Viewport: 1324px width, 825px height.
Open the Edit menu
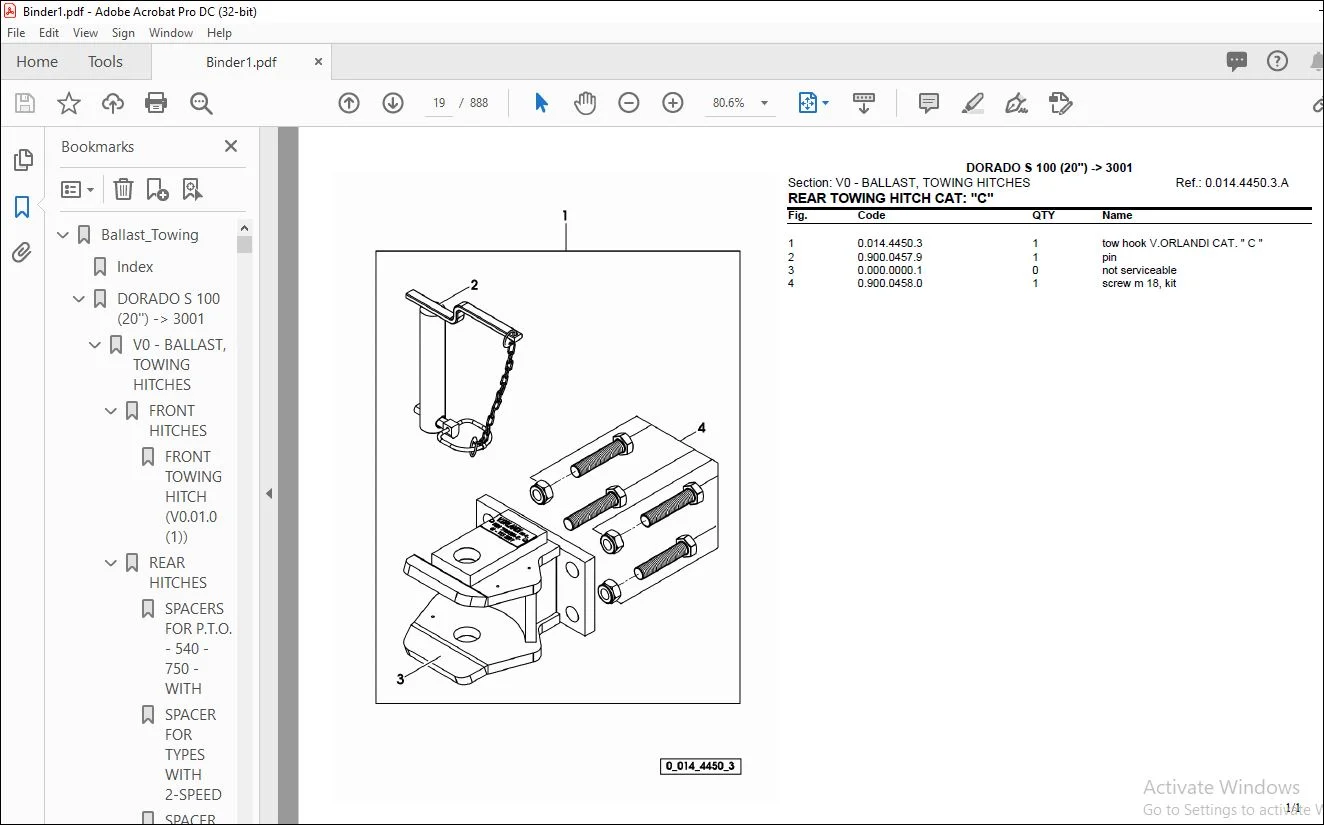coord(49,33)
